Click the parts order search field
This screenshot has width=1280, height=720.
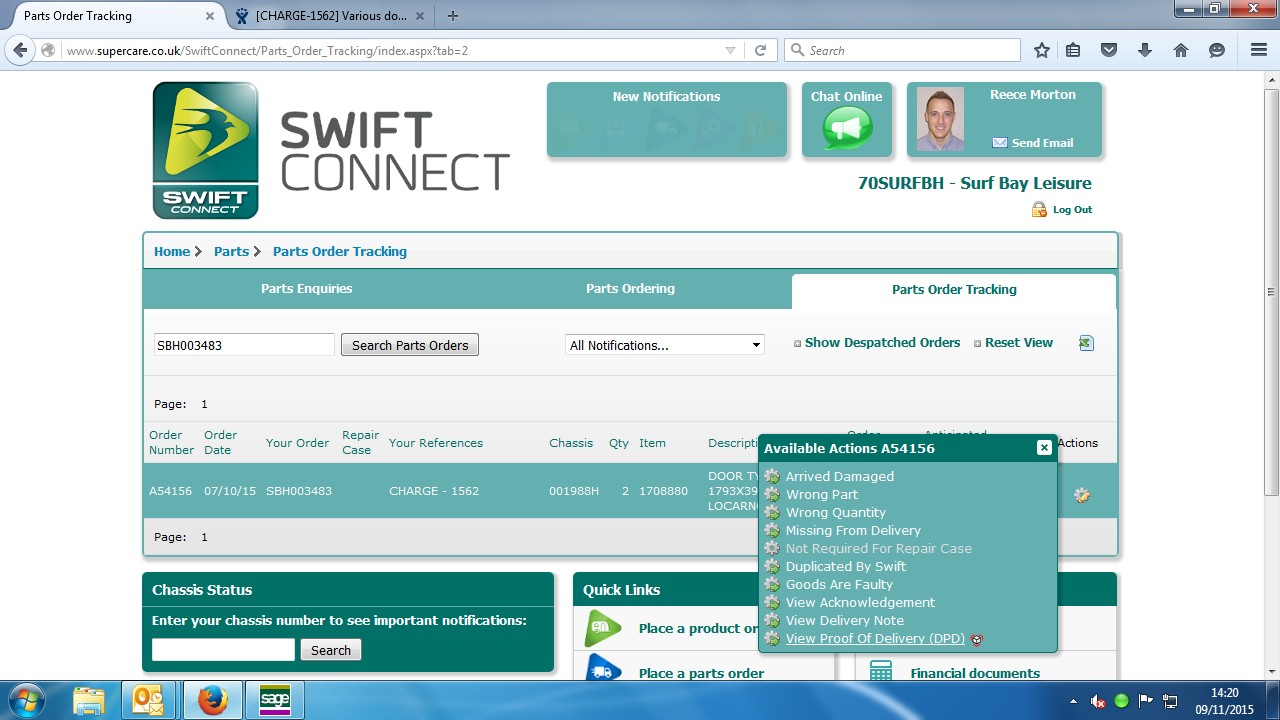pyautogui.click(x=244, y=345)
